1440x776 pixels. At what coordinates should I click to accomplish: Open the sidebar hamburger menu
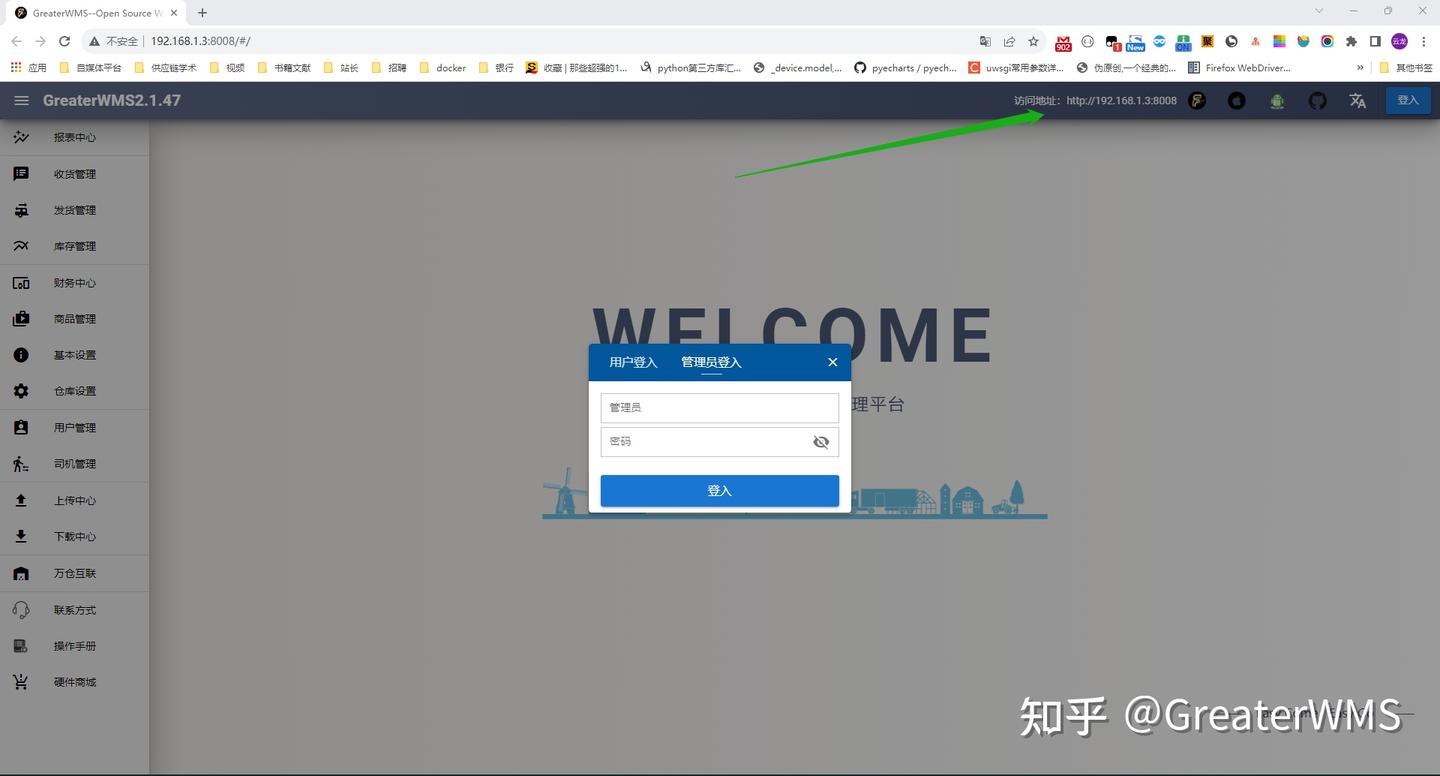21,100
